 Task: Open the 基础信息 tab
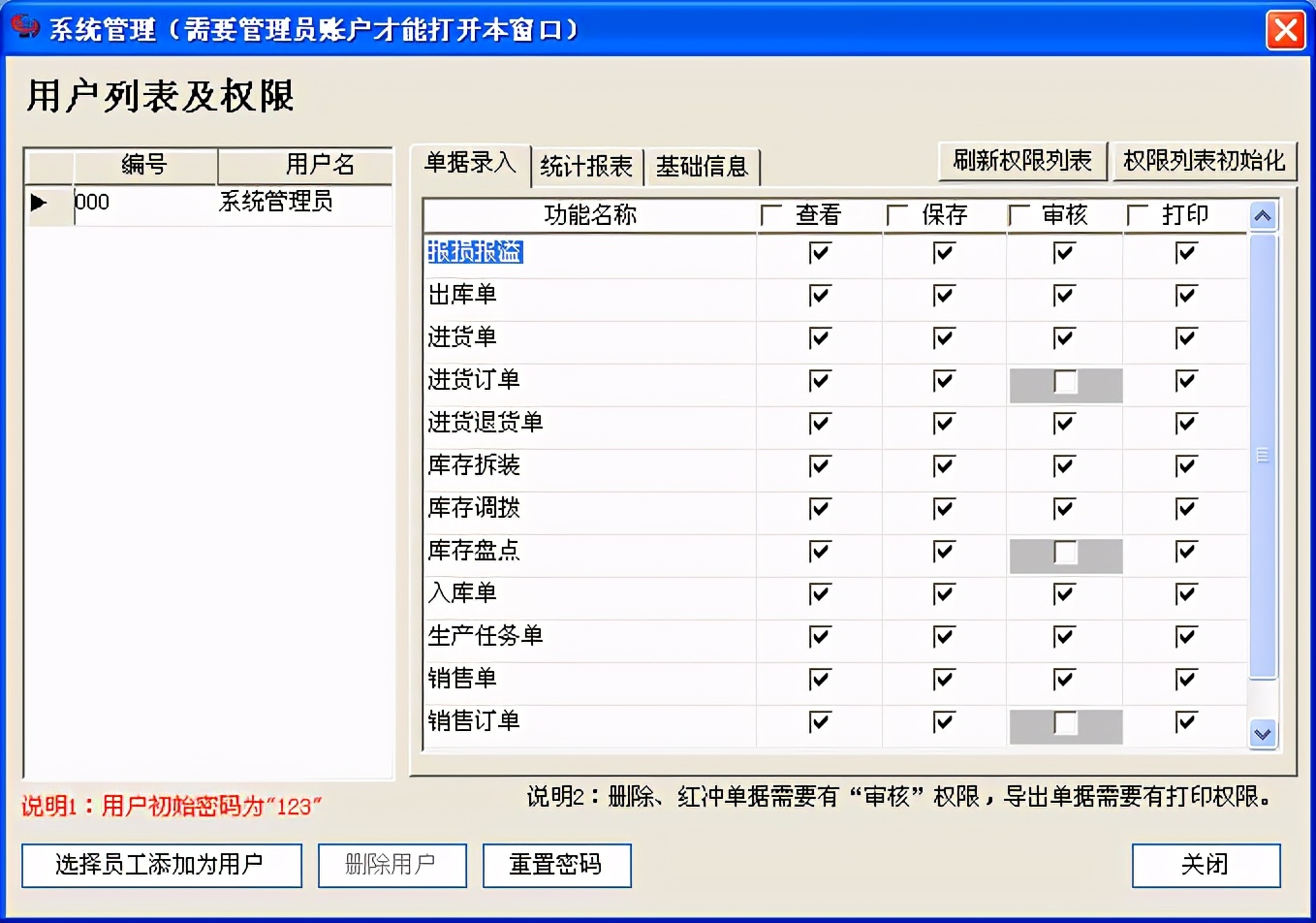(704, 167)
